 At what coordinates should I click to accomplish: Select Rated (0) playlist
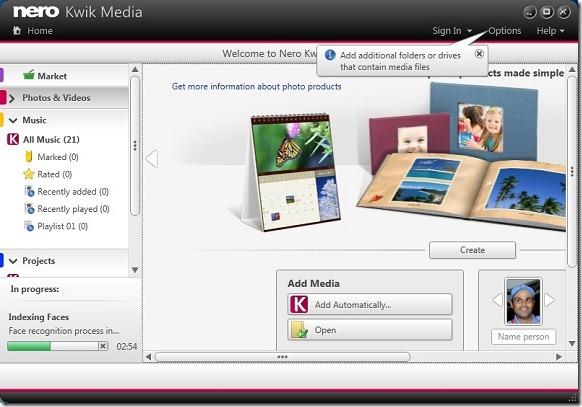55,174
